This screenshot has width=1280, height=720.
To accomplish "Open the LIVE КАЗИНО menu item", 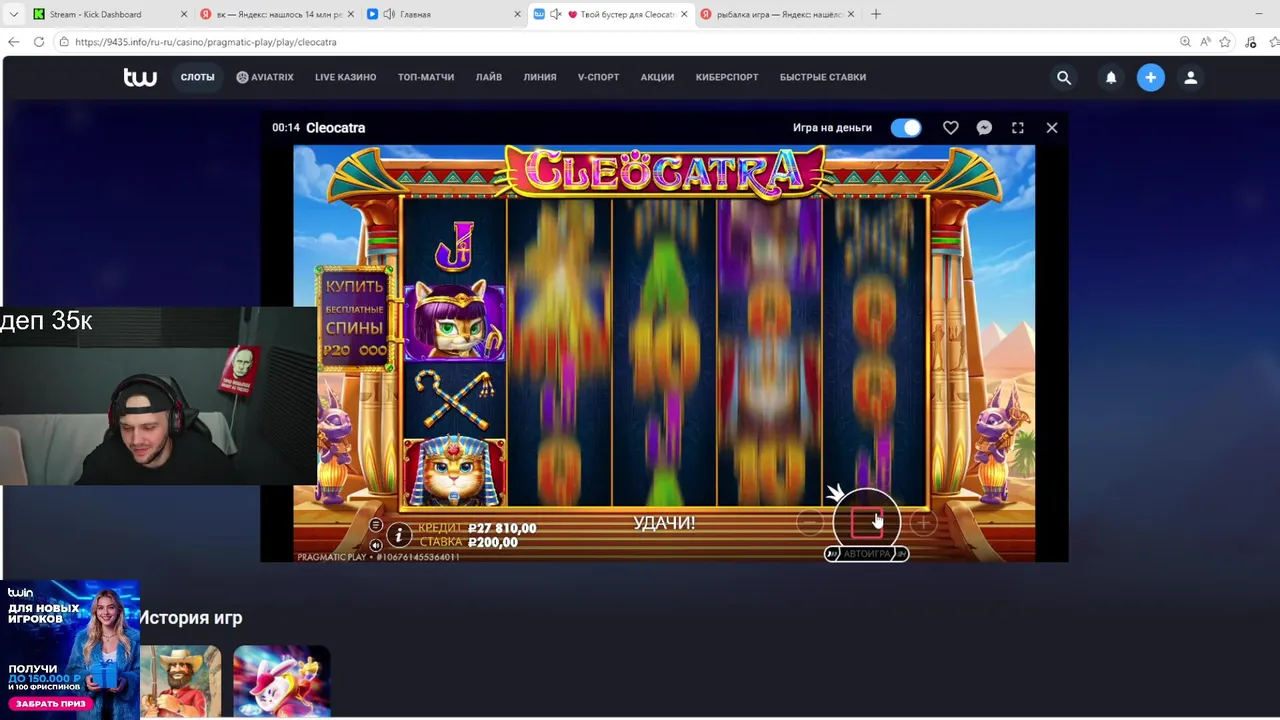I will click(346, 77).
